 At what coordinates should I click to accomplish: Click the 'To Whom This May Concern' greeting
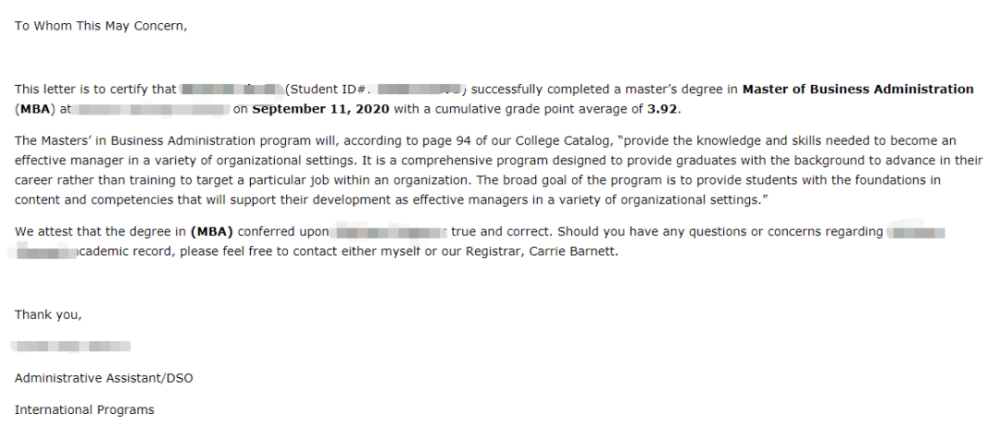pyautogui.click(x=101, y=26)
